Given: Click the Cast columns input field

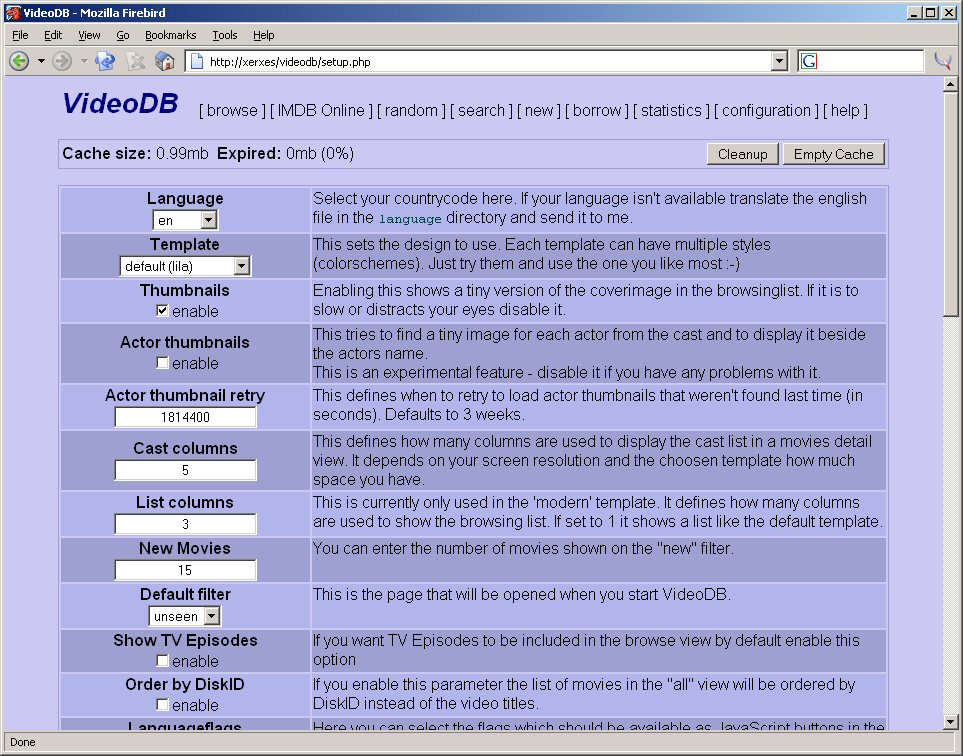Looking at the screenshot, I should click(x=185, y=470).
